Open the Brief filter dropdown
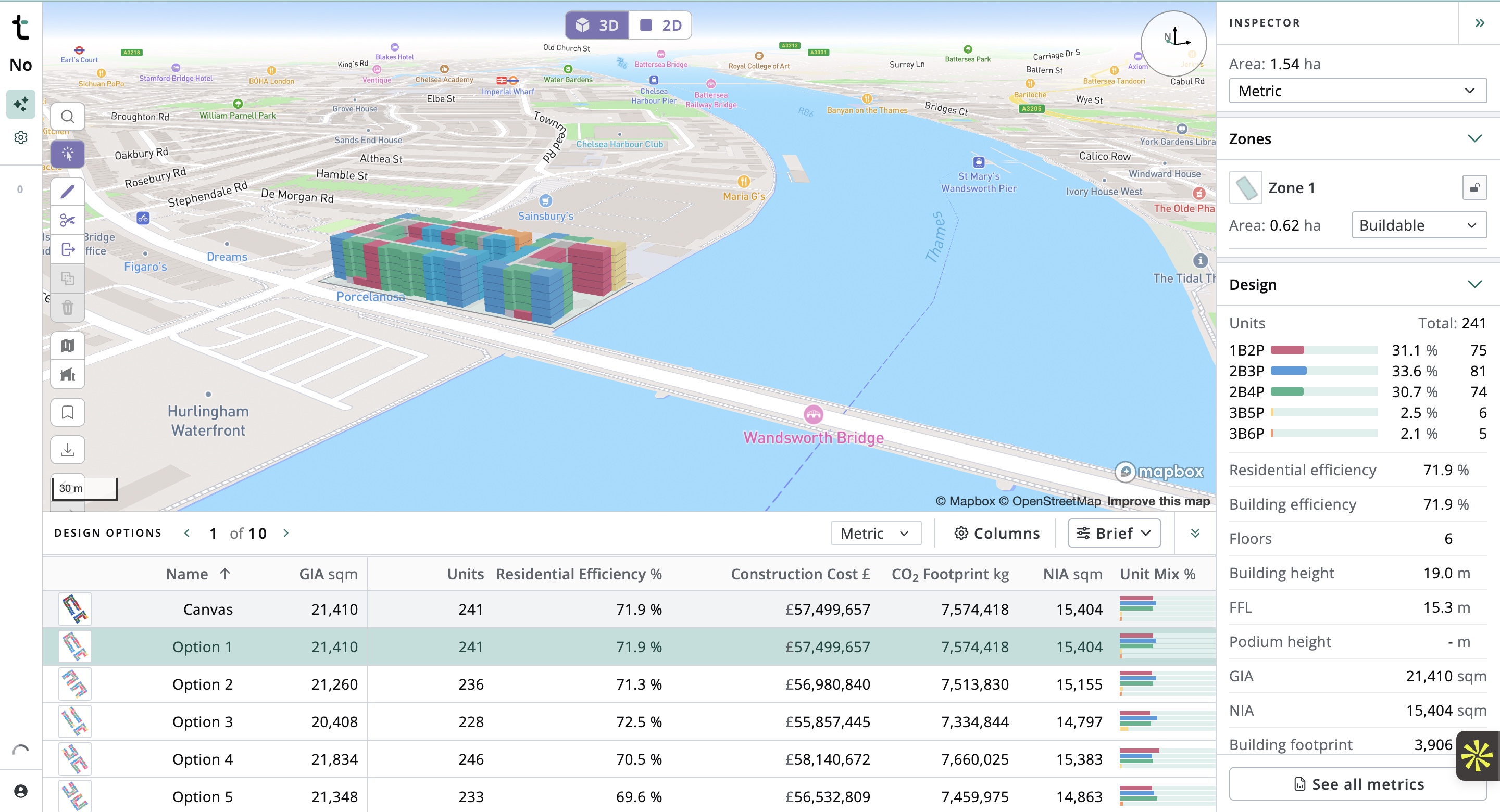Image resolution: width=1500 pixels, height=812 pixels. point(1114,533)
